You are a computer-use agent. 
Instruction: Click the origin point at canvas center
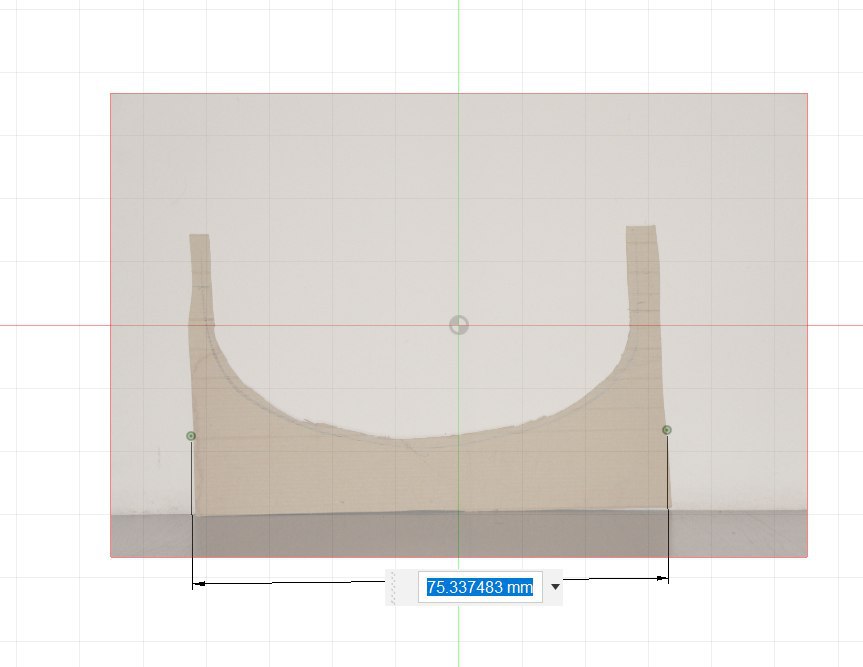(x=459, y=325)
